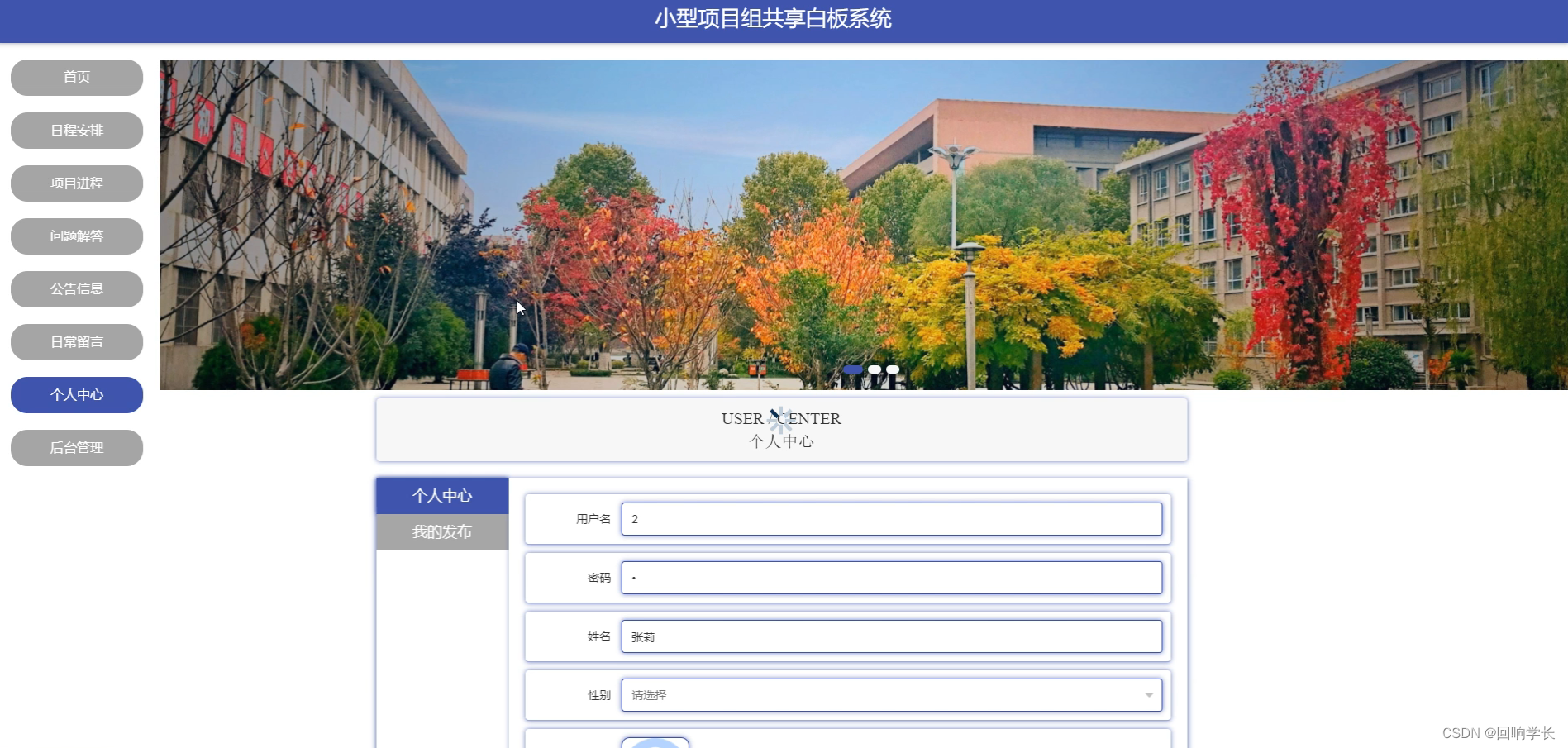The image size is (1568, 748).
Task: Open the 问题解答 Q&A section
Action: click(76, 236)
